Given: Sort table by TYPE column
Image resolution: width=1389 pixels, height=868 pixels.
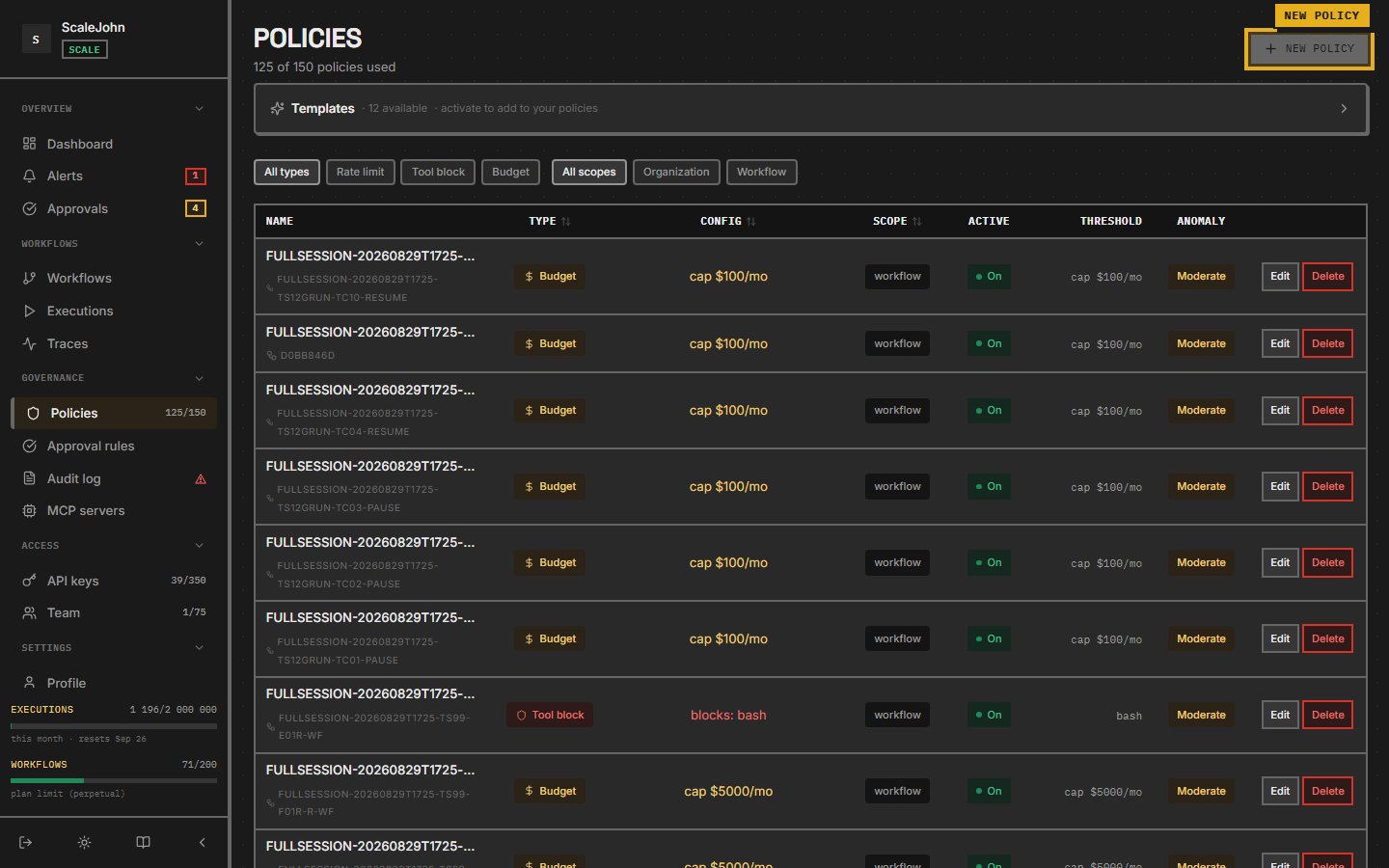Looking at the screenshot, I should click(x=549, y=221).
